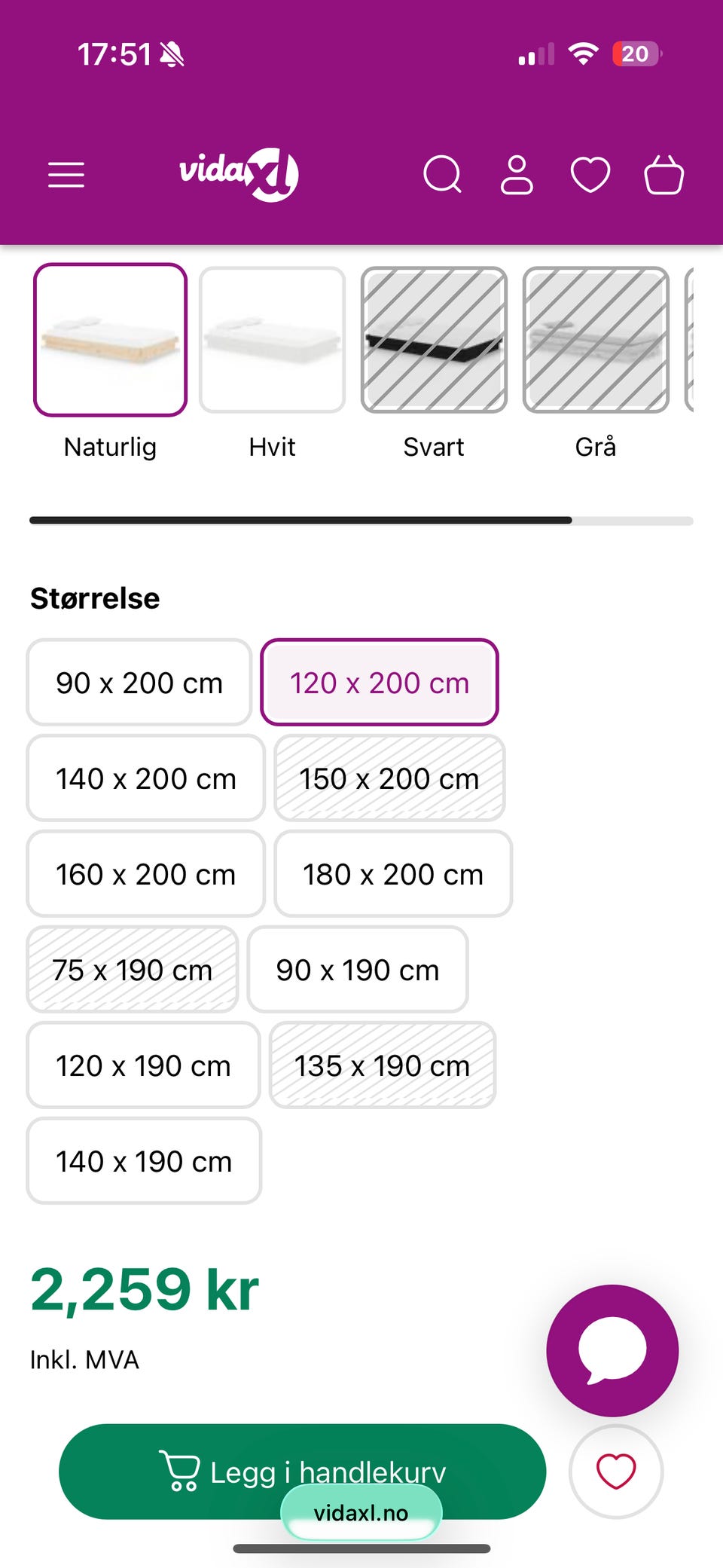Click the color carousel scroll bar
The width and height of the screenshot is (723, 1568).
361,521
